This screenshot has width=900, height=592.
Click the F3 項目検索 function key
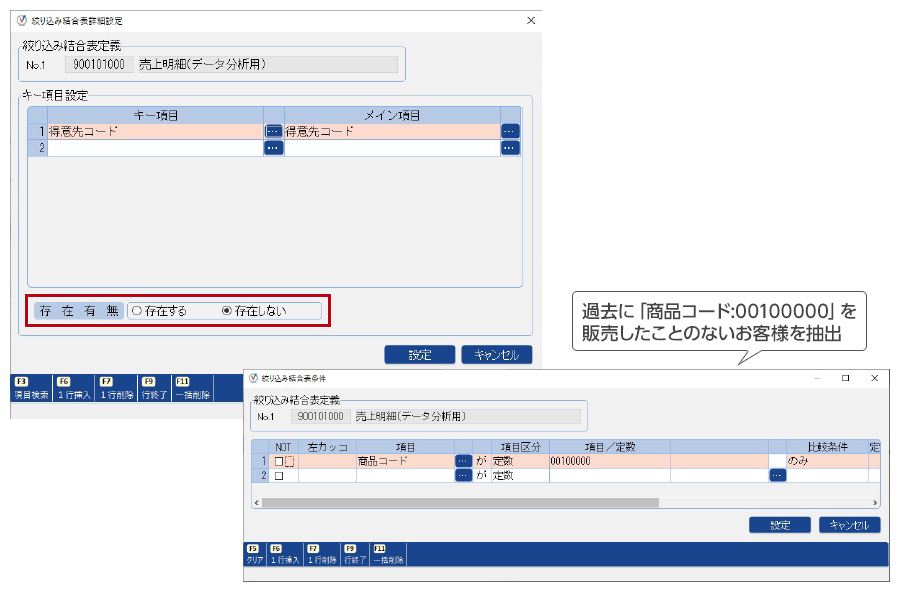(30, 389)
